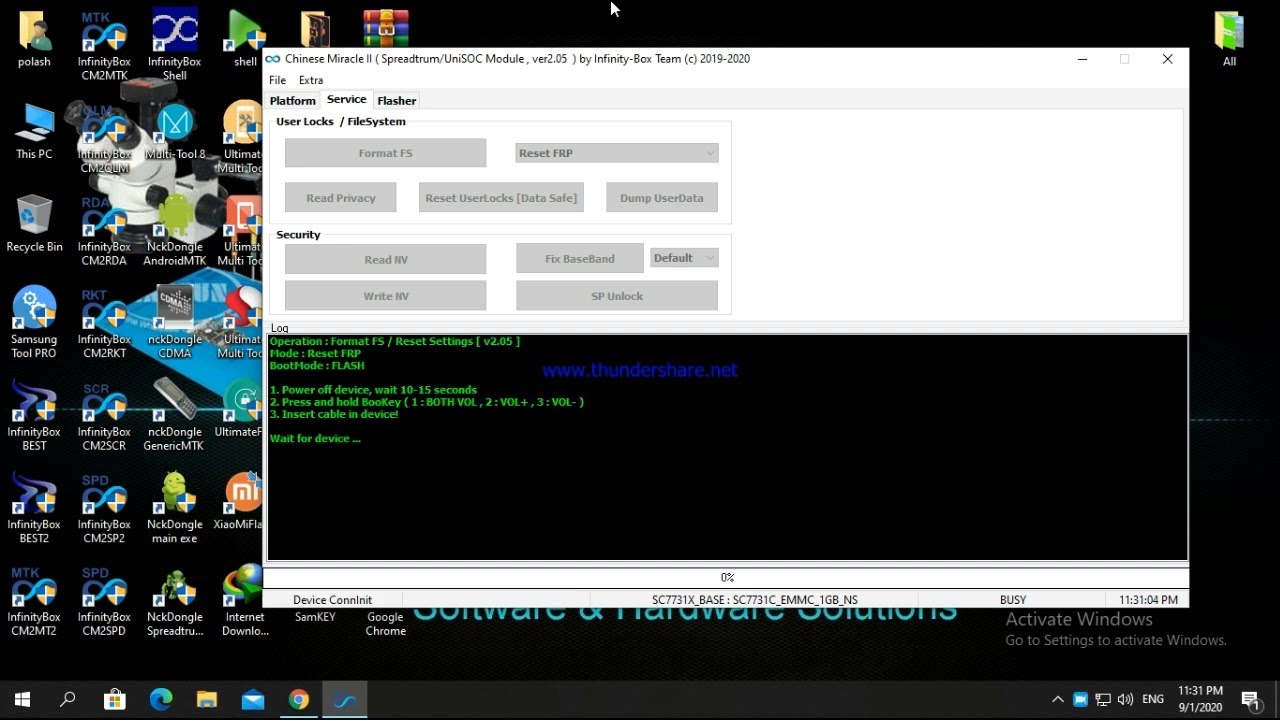Open the notification center icon
Viewport: 1280px width, 720px height.
(x=1250, y=700)
